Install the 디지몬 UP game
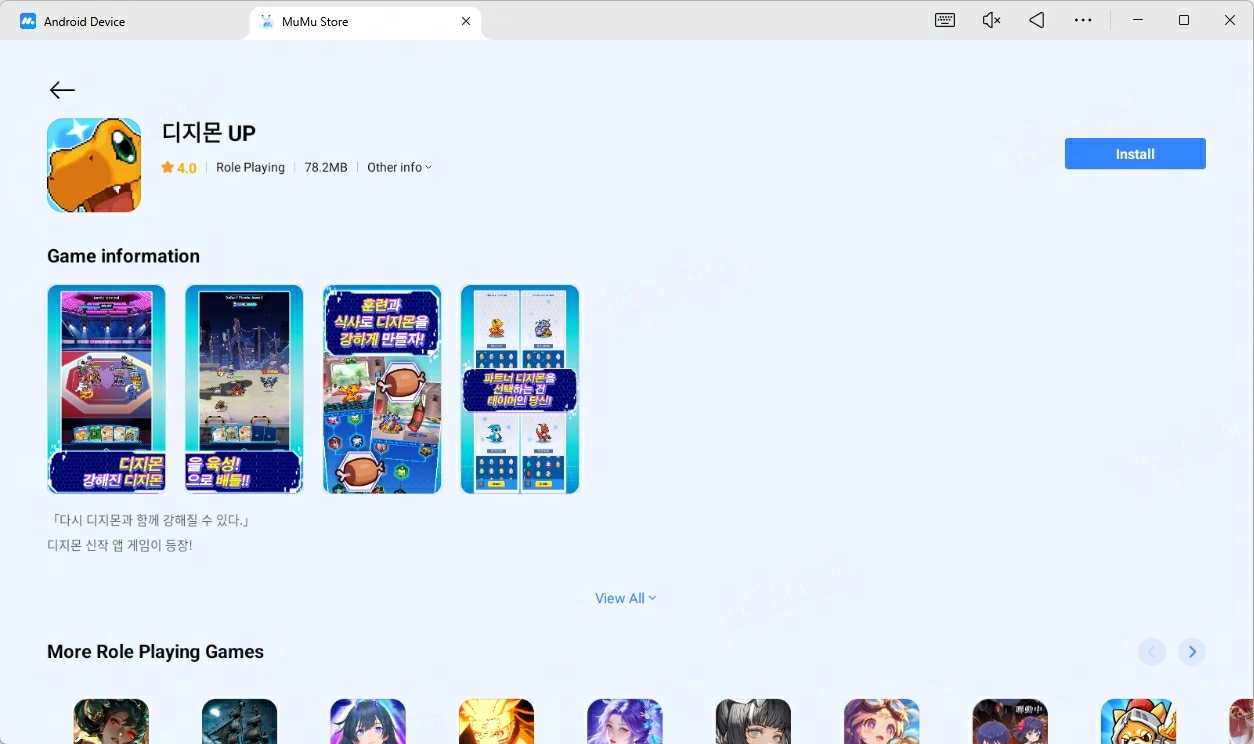Screen dimensions: 1254x744 click(x=1135, y=154)
